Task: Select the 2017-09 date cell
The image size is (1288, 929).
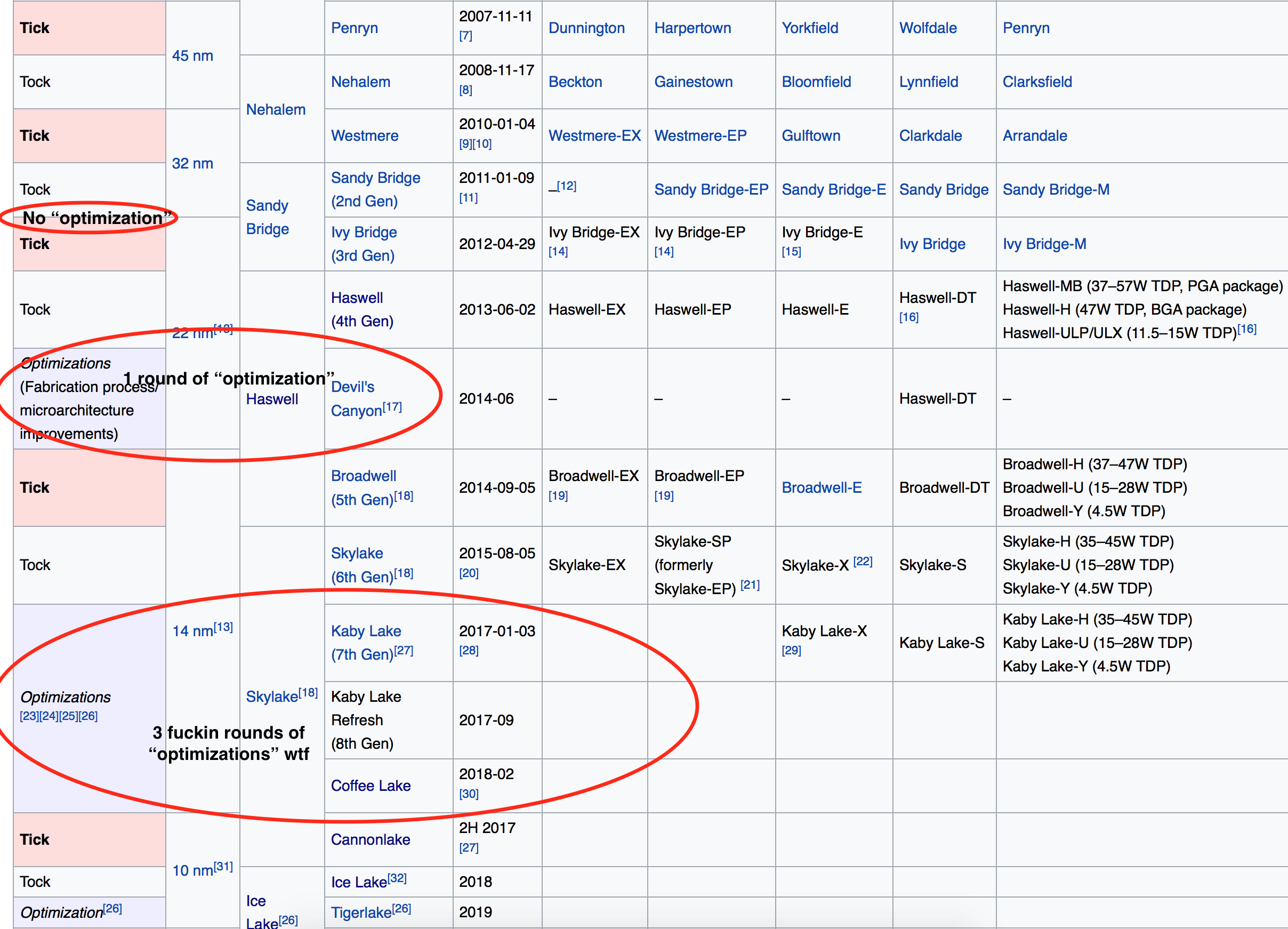Action: tap(497, 720)
